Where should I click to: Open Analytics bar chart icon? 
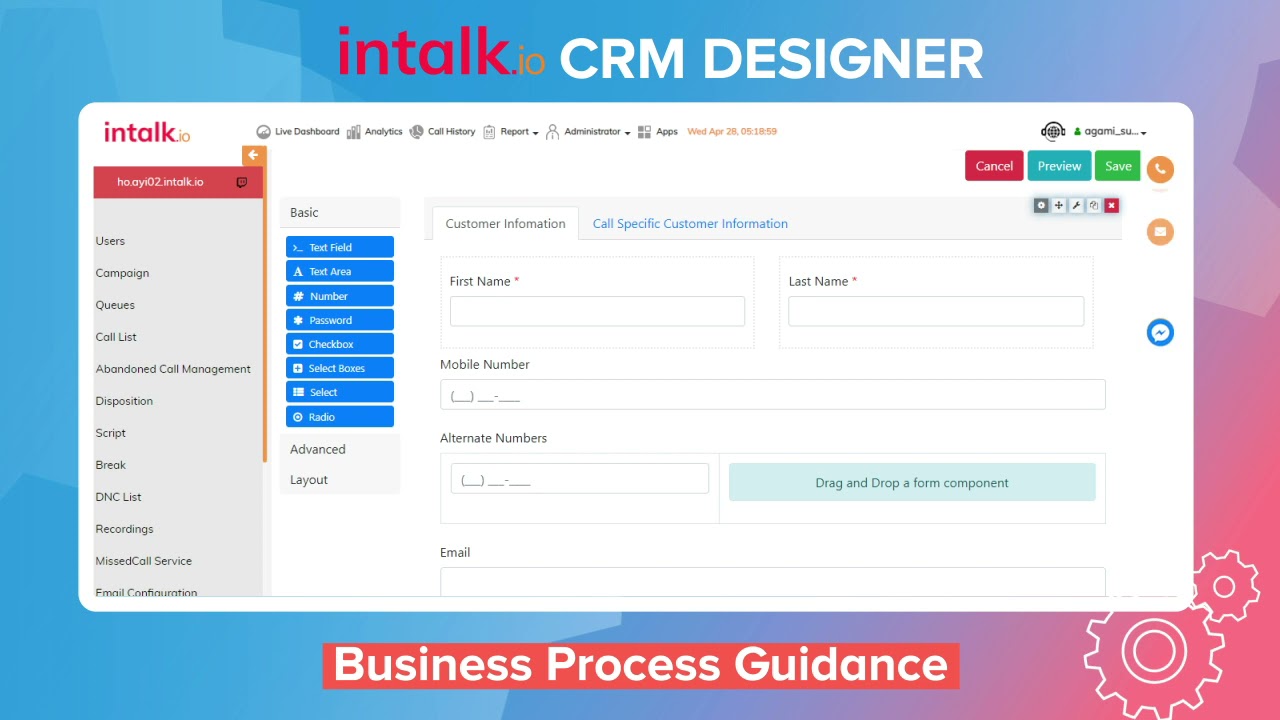point(354,132)
